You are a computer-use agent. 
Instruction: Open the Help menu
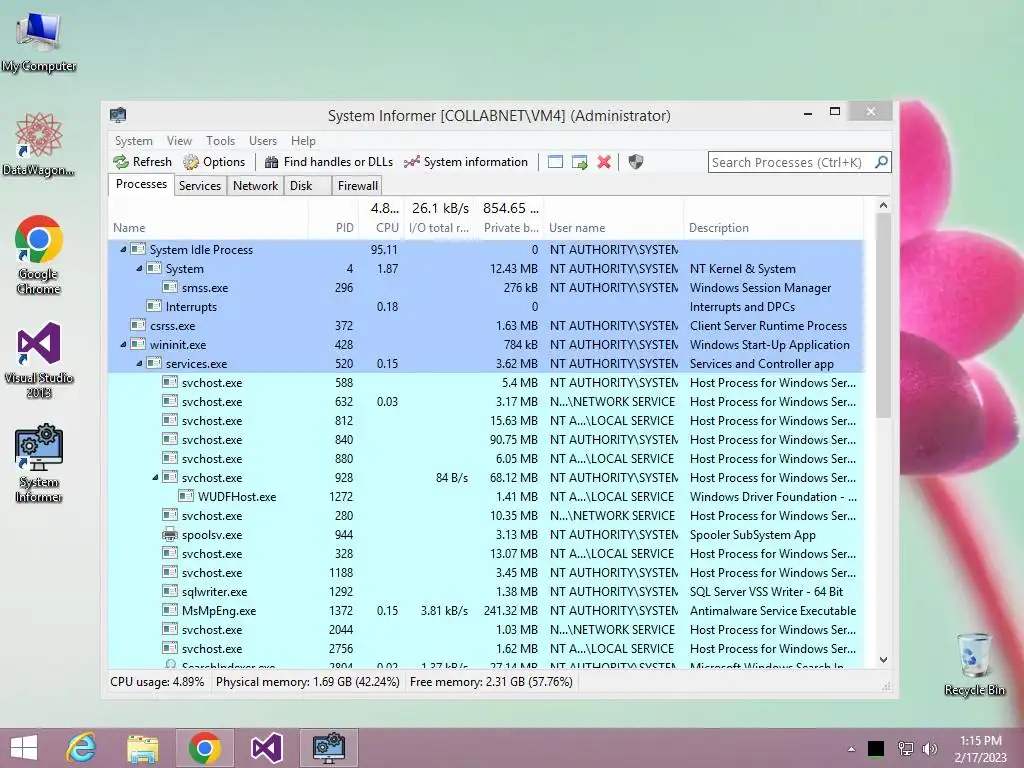[303, 140]
